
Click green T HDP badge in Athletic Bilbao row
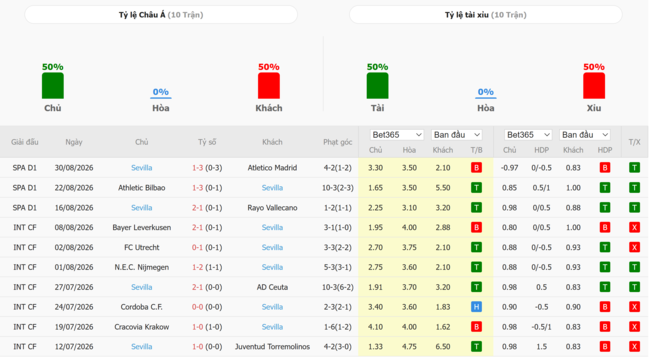click(x=605, y=188)
